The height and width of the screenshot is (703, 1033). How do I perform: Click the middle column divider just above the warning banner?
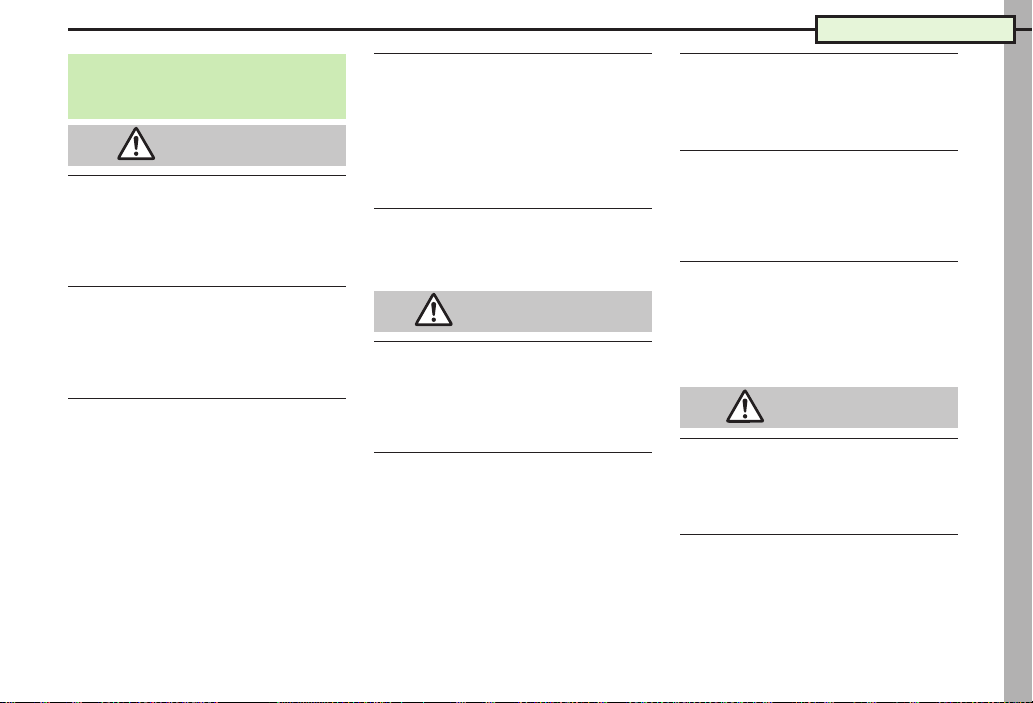tap(513, 208)
